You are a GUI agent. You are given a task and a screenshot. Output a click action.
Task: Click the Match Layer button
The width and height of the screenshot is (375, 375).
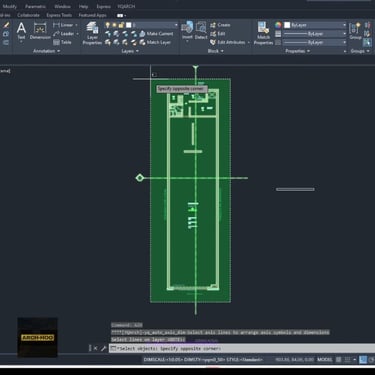(x=155, y=42)
